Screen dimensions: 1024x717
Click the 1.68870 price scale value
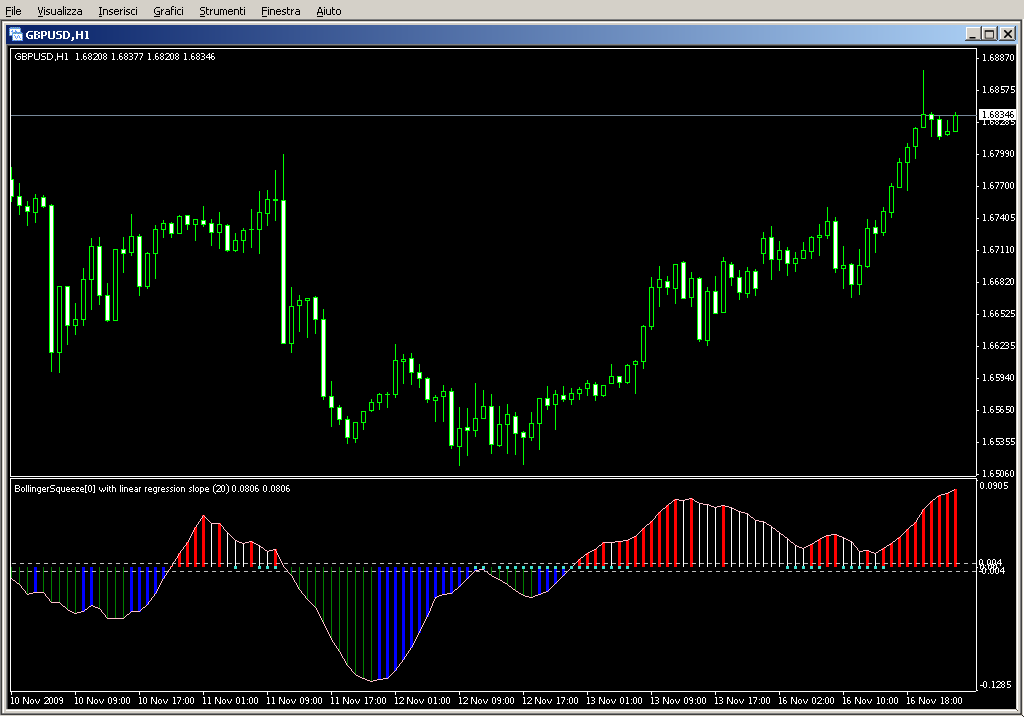coord(998,57)
